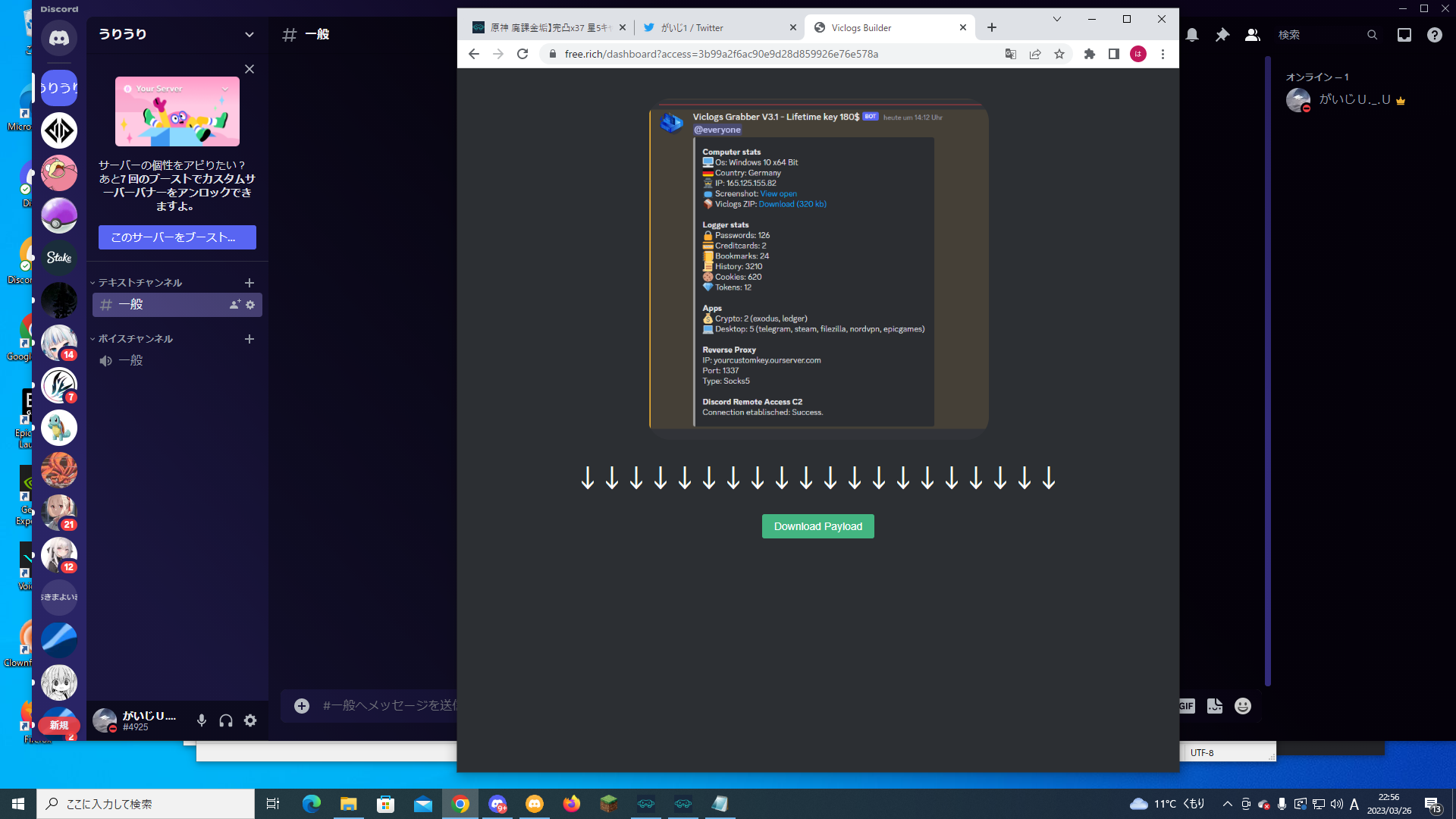Screen dimensions: 1456x819
Task: Open the emoji picker in message bar
Action: pos(1242,706)
